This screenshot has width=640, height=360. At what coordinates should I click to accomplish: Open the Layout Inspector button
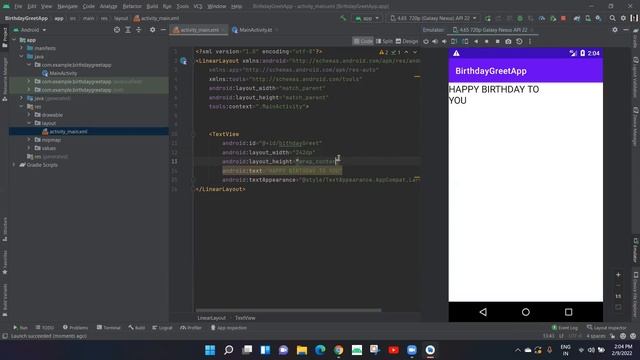pos(606,328)
